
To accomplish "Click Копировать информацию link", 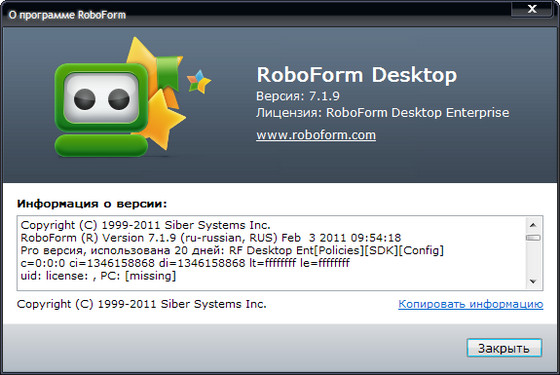I will click(471, 304).
